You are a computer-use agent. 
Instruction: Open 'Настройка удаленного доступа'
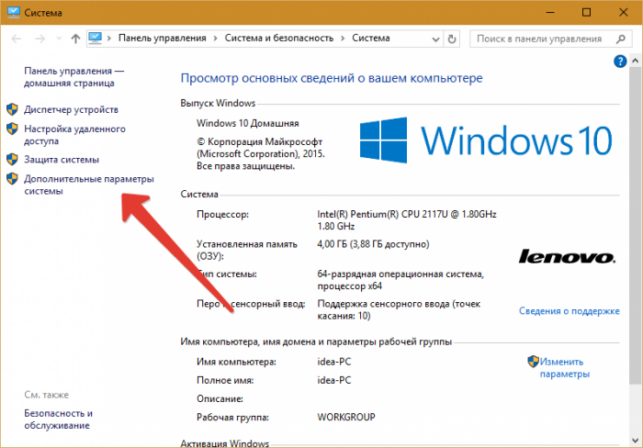pyautogui.click(x=75, y=135)
